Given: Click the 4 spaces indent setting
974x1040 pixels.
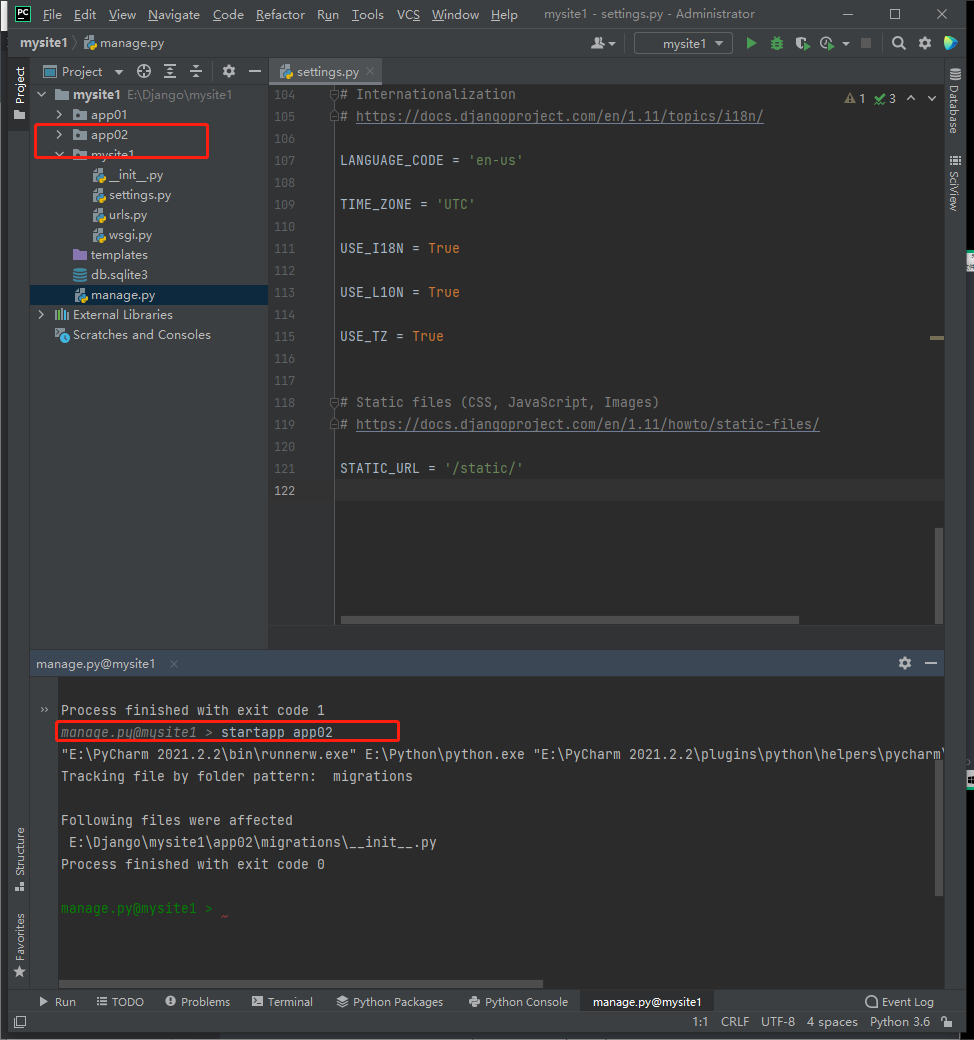Looking at the screenshot, I should point(832,1022).
